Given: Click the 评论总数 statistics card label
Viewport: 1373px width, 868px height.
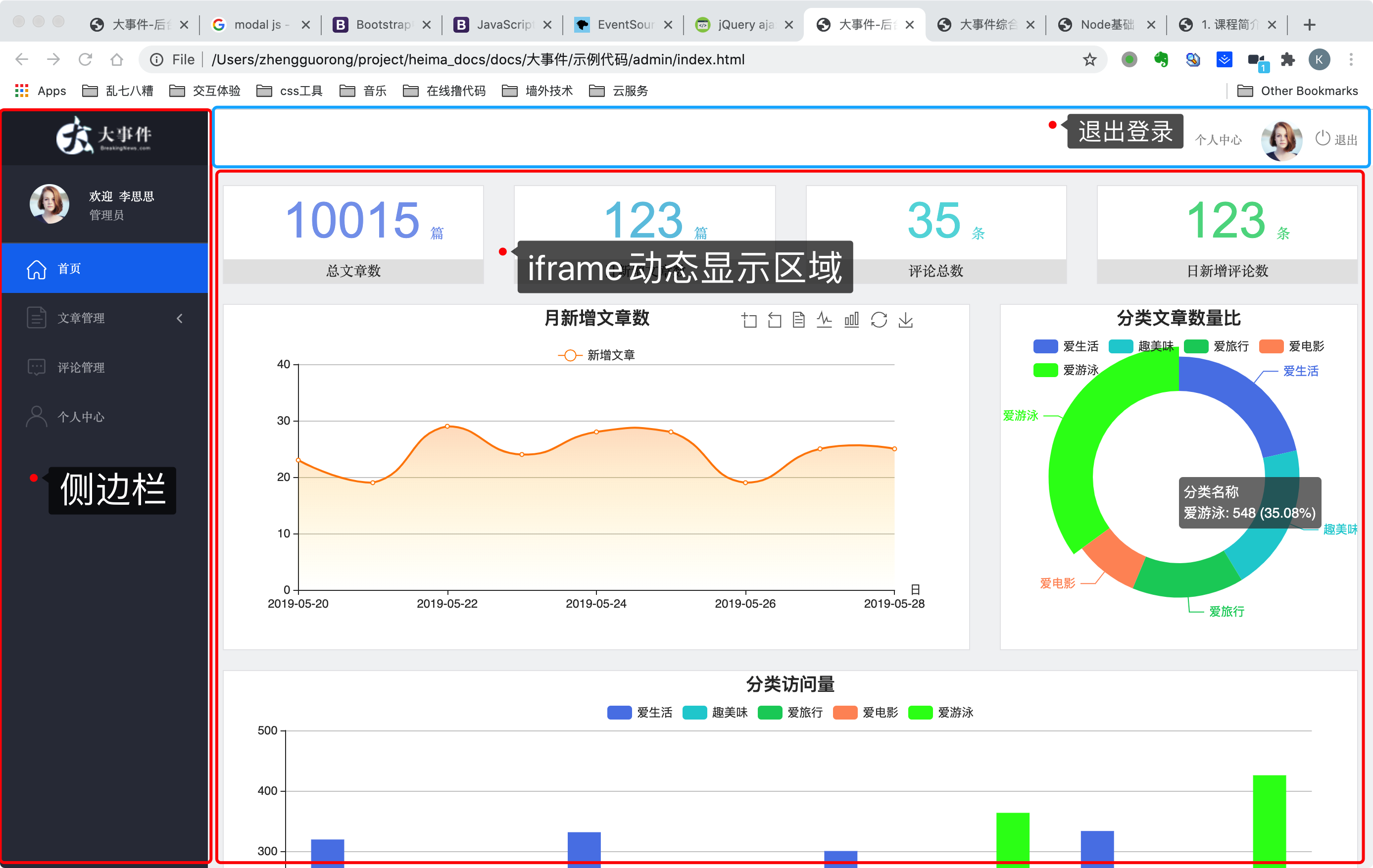Looking at the screenshot, I should pyautogui.click(x=935, y=271).
